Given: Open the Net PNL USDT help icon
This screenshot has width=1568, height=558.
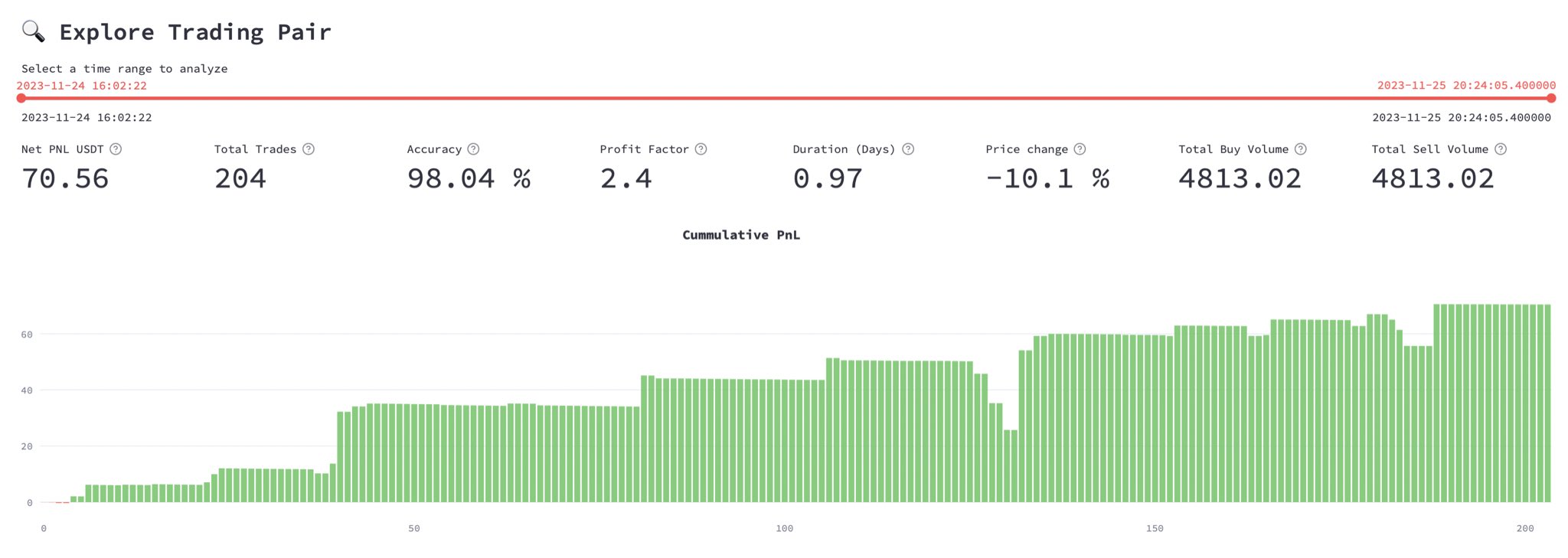Looking at the screenshot, I should coord(116,149).
